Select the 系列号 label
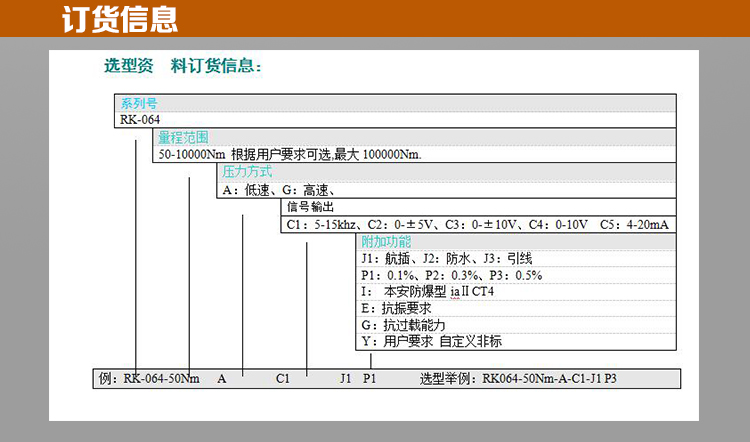750x442 pixels. coord(139,103)
